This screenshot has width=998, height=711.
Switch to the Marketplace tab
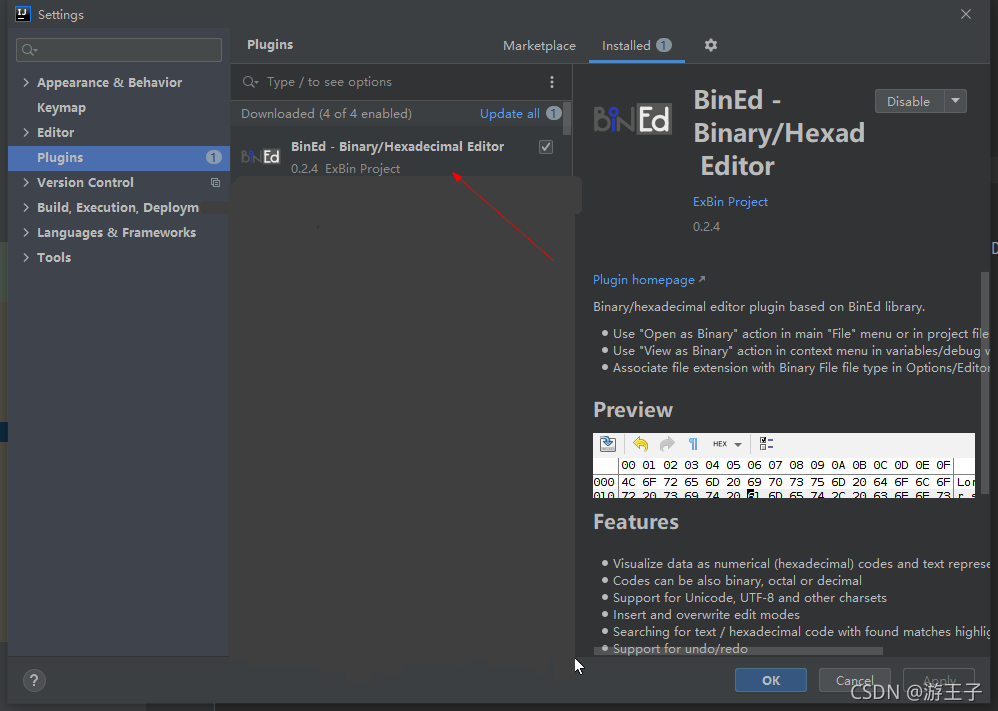coord(539,46)
